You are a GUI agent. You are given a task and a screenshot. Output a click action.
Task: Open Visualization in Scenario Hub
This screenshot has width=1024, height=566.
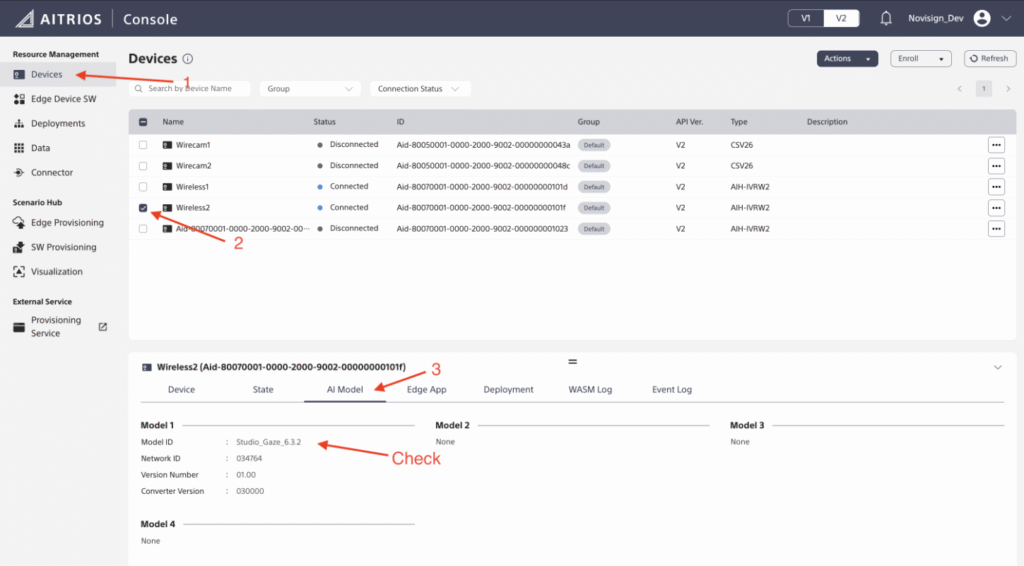(x=56, y=271)
